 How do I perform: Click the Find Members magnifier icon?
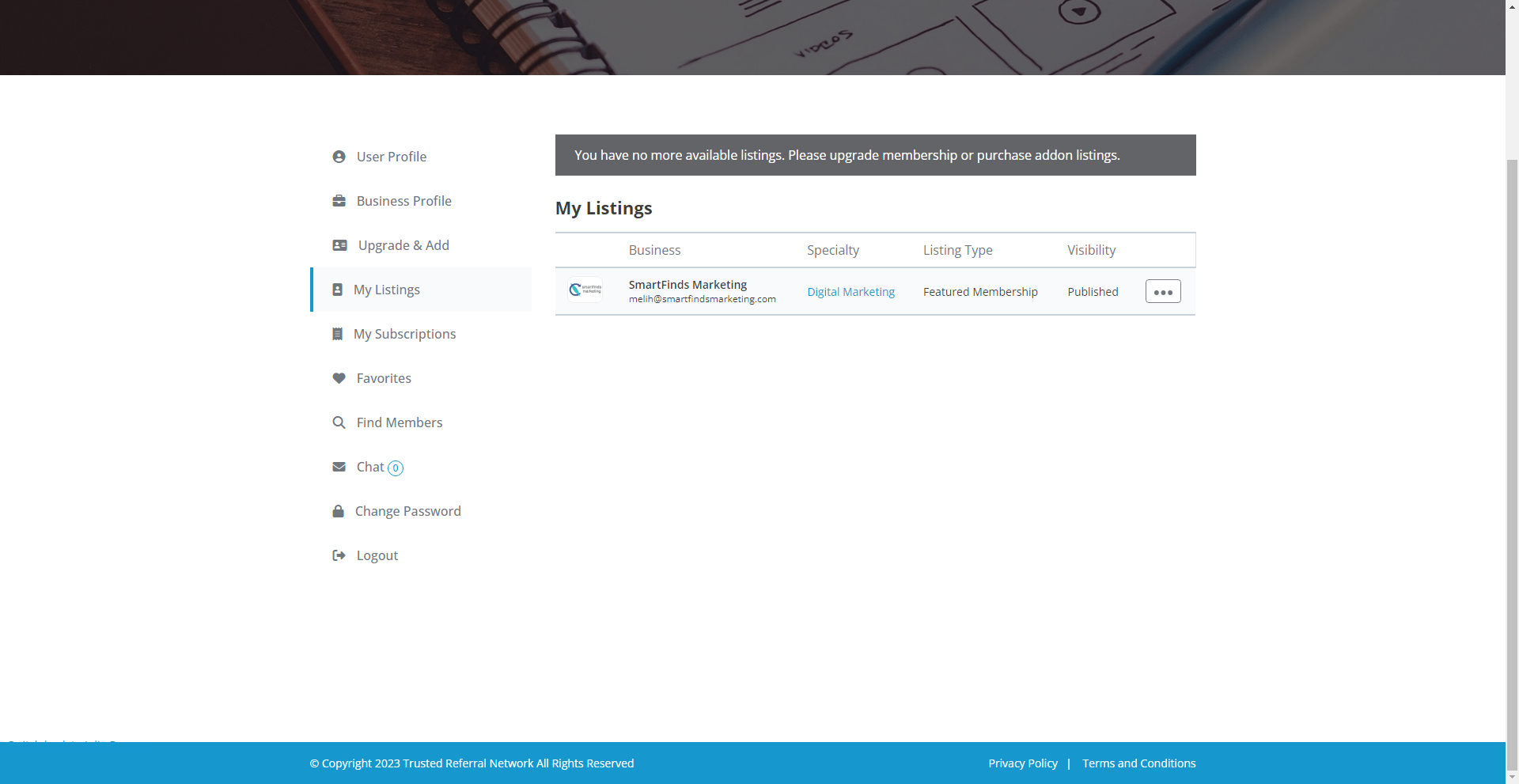tap(339, 422)
